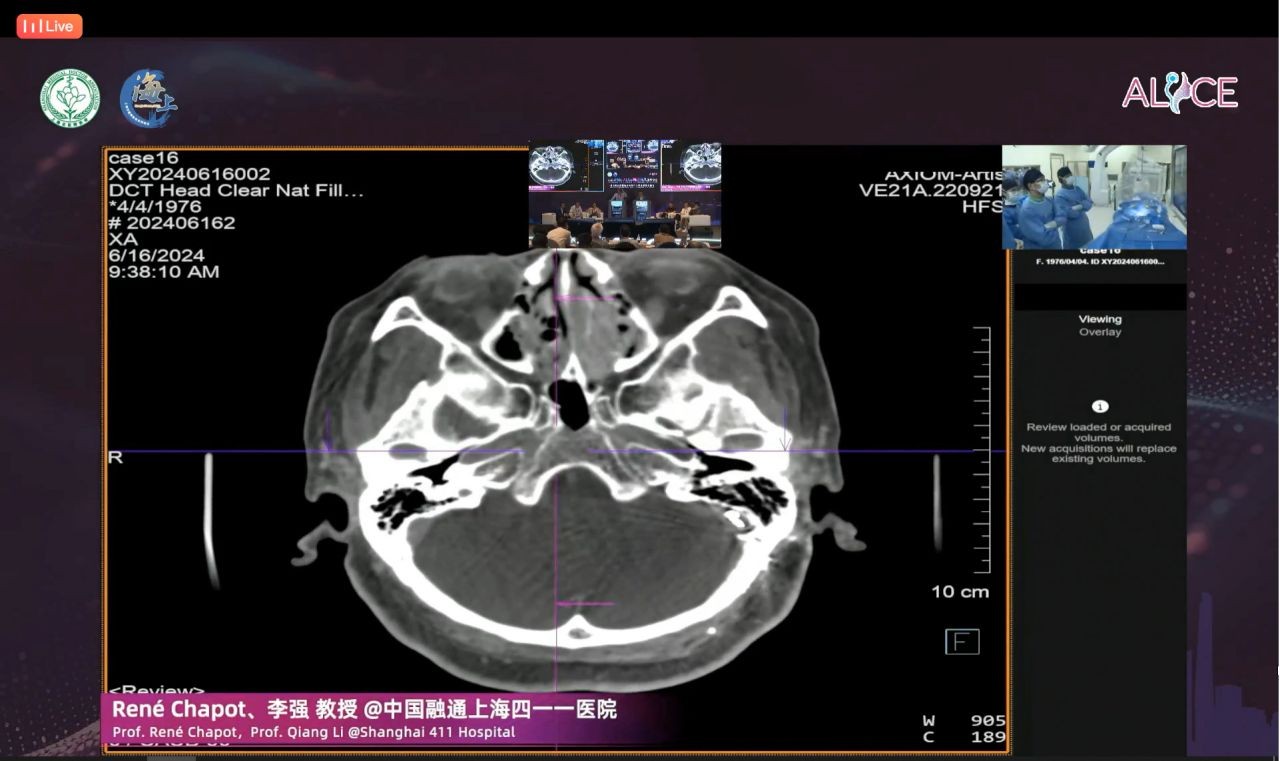This screenshot has height=761, width=1280.
Task: Click the F orientation marker box
Action: click(962, 642)
